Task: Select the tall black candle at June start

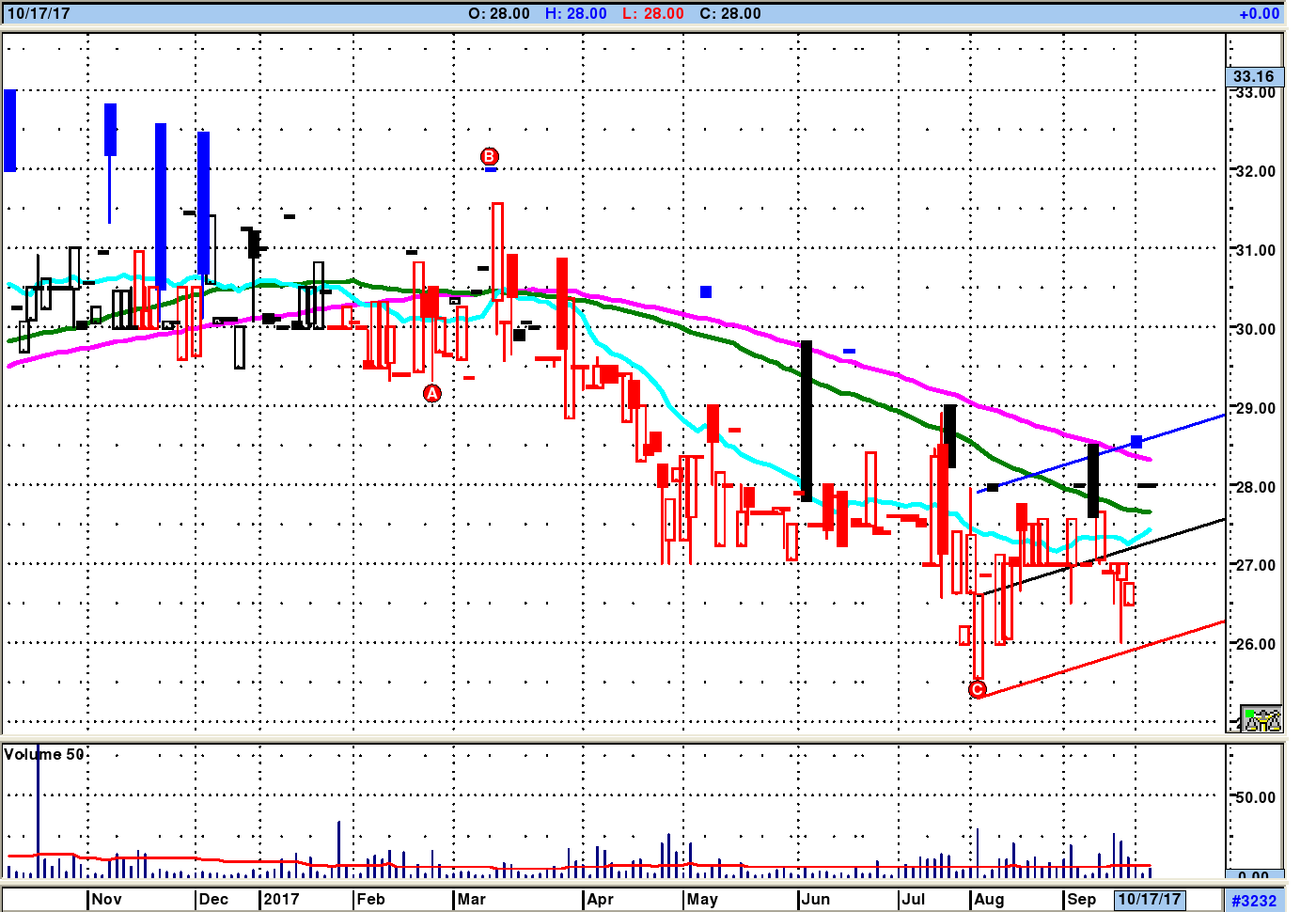Action: [x=807, y=420]
